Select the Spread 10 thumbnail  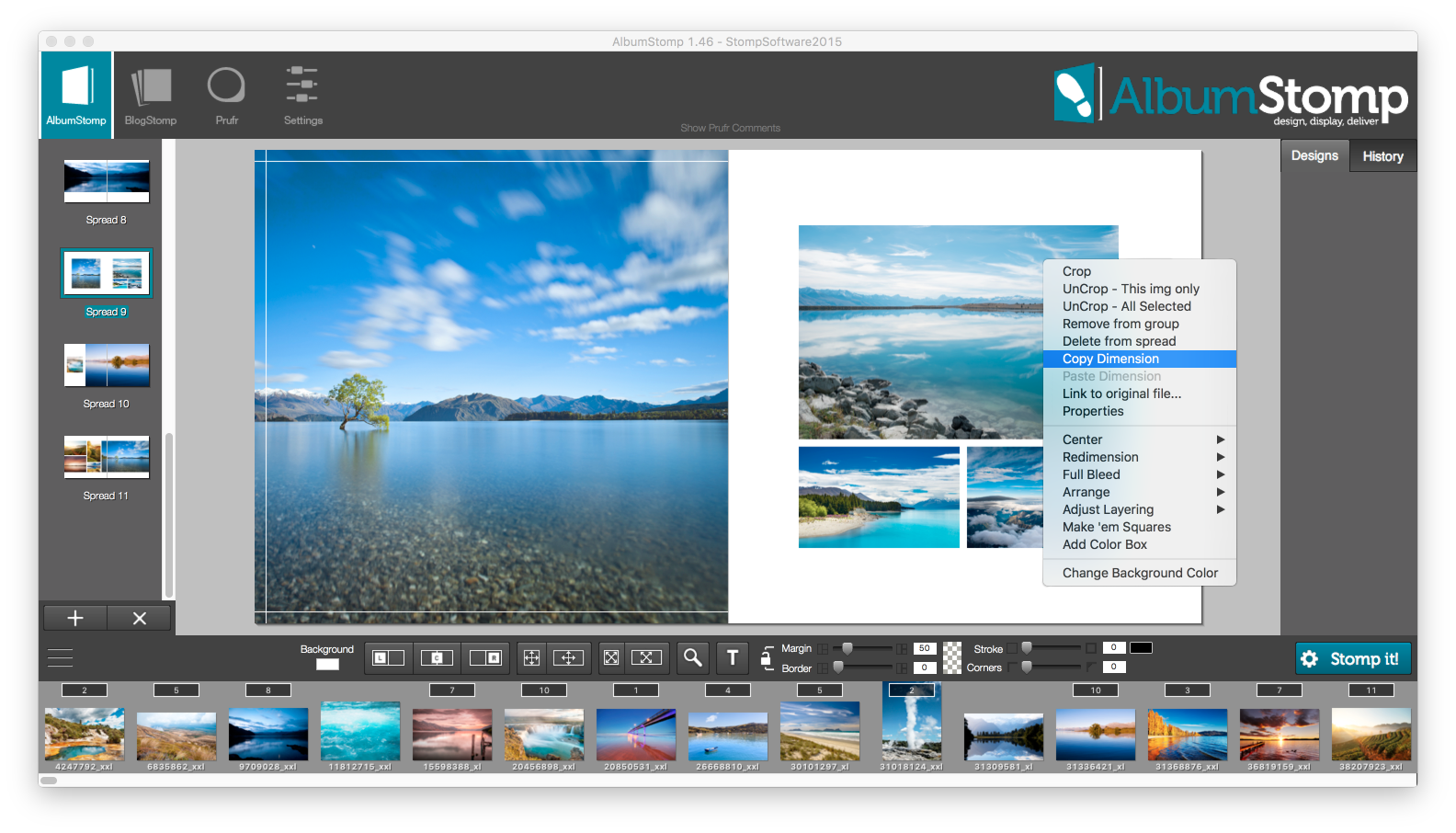107,365
